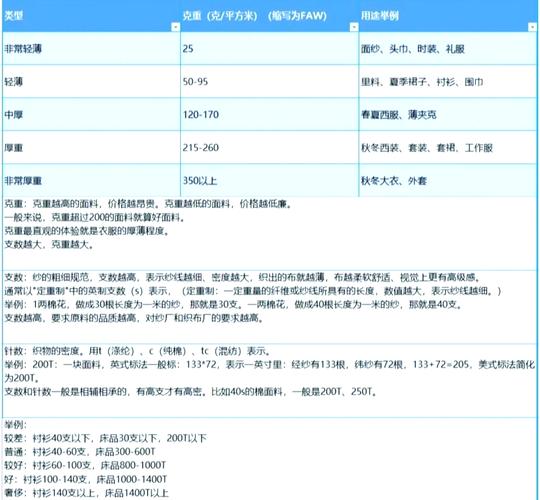
Task: Select the cell 秋冬大衣、外套
Action: 448,180
